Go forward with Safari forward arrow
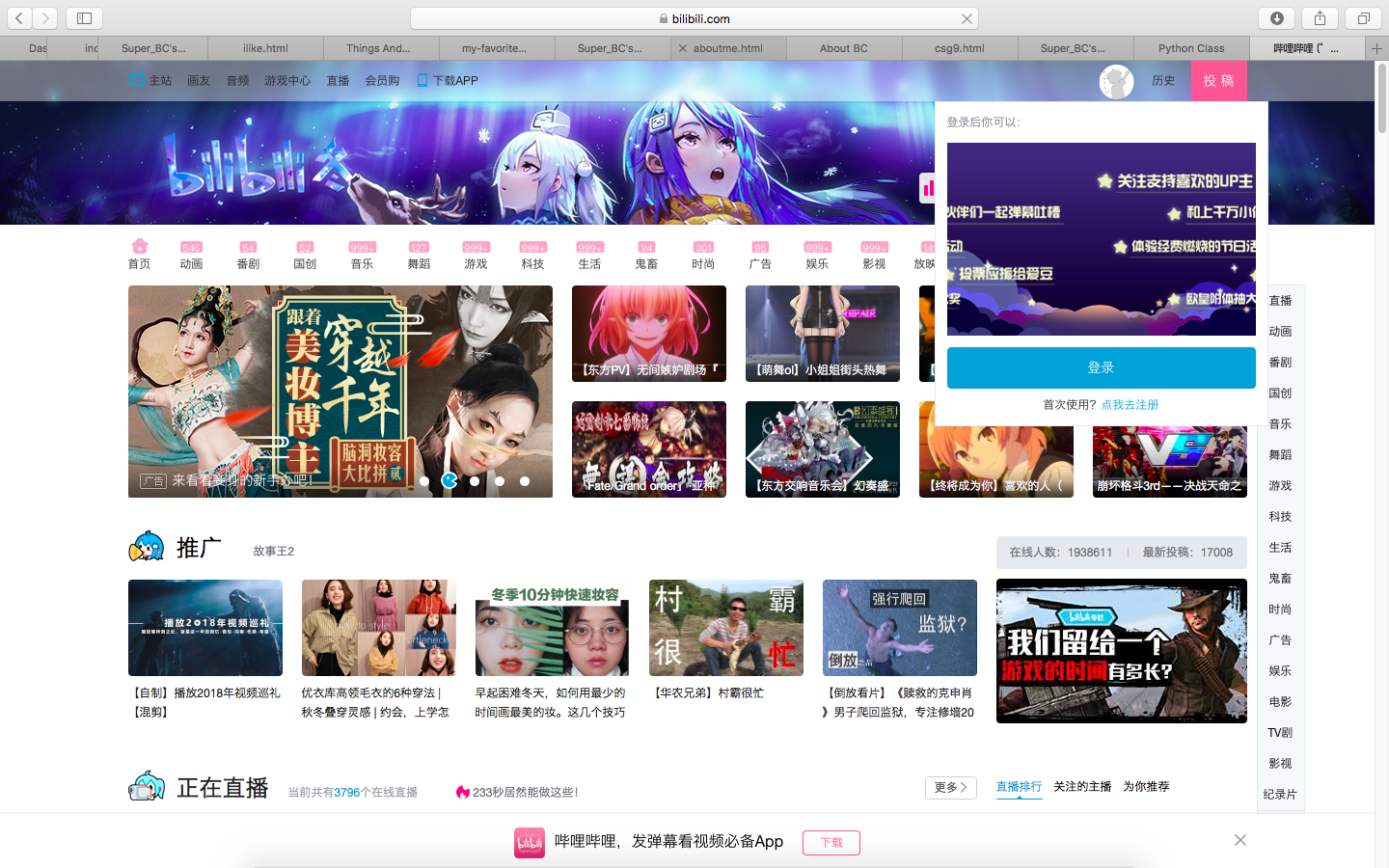Viewport: 1389px width, 868px height. 45,17
